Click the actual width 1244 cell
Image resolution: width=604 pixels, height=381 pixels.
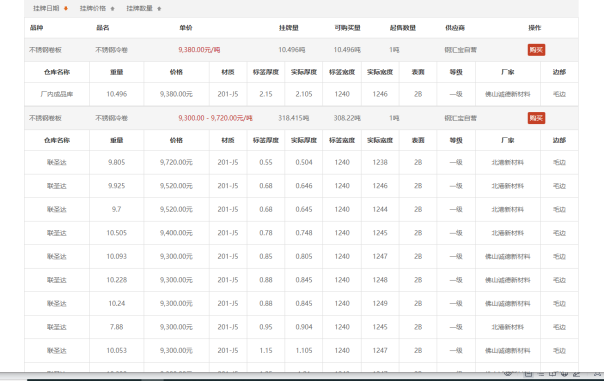(x=380, y=209)
